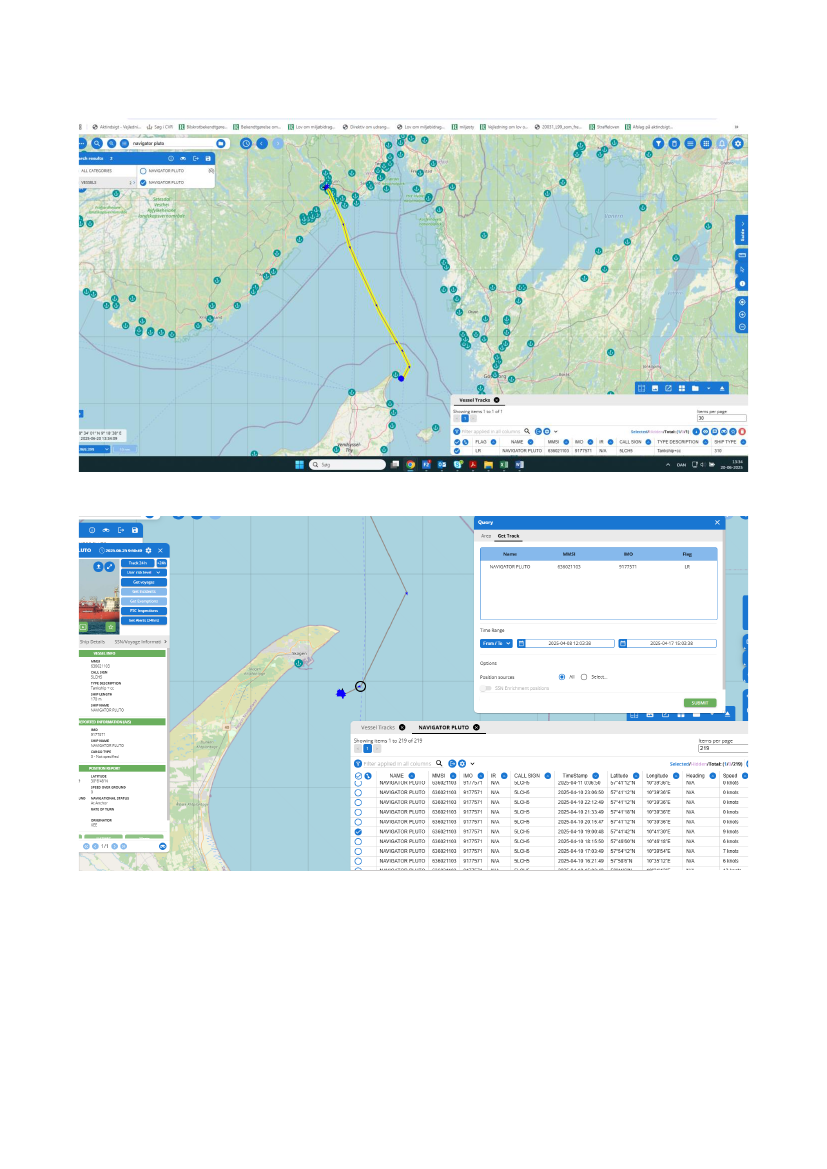
Task: Click the notification bell icon in top toolbar
Action: [722, 143]
